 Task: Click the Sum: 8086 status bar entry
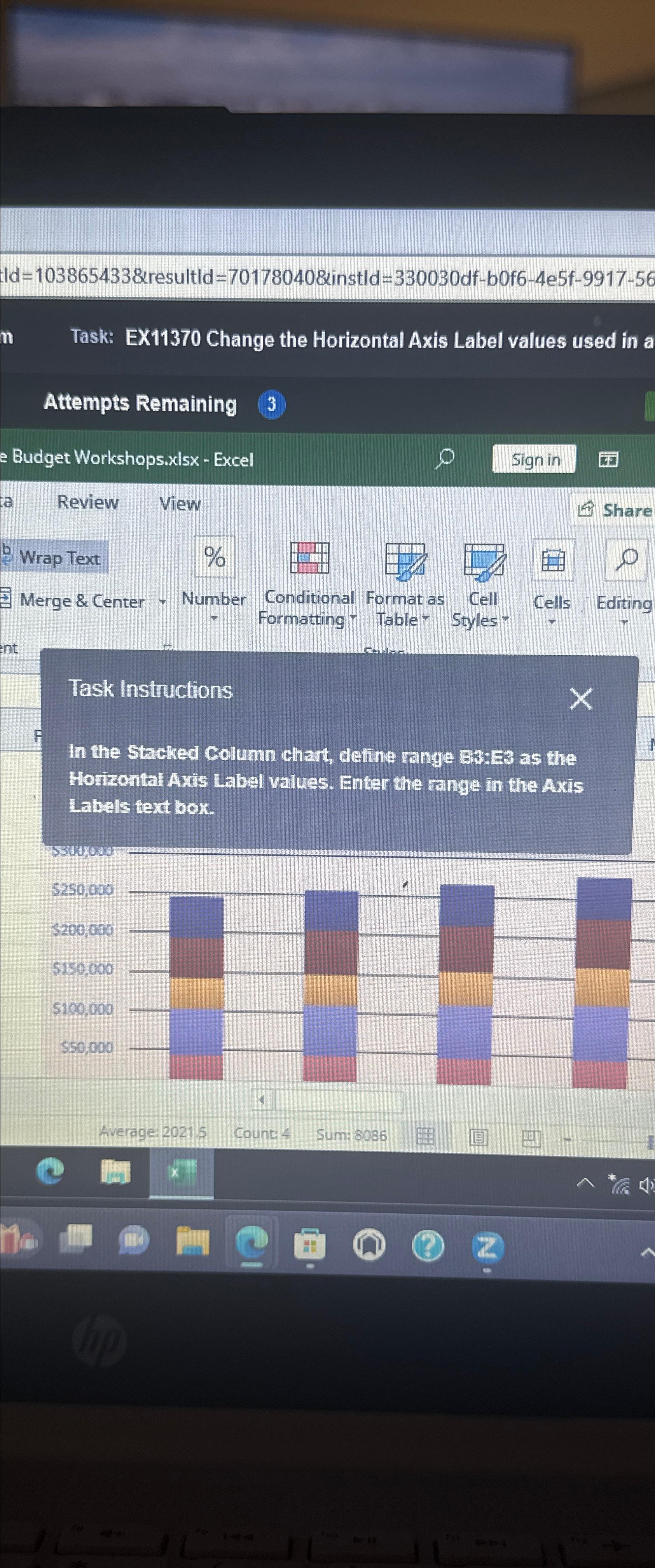tap(351, 1135)
